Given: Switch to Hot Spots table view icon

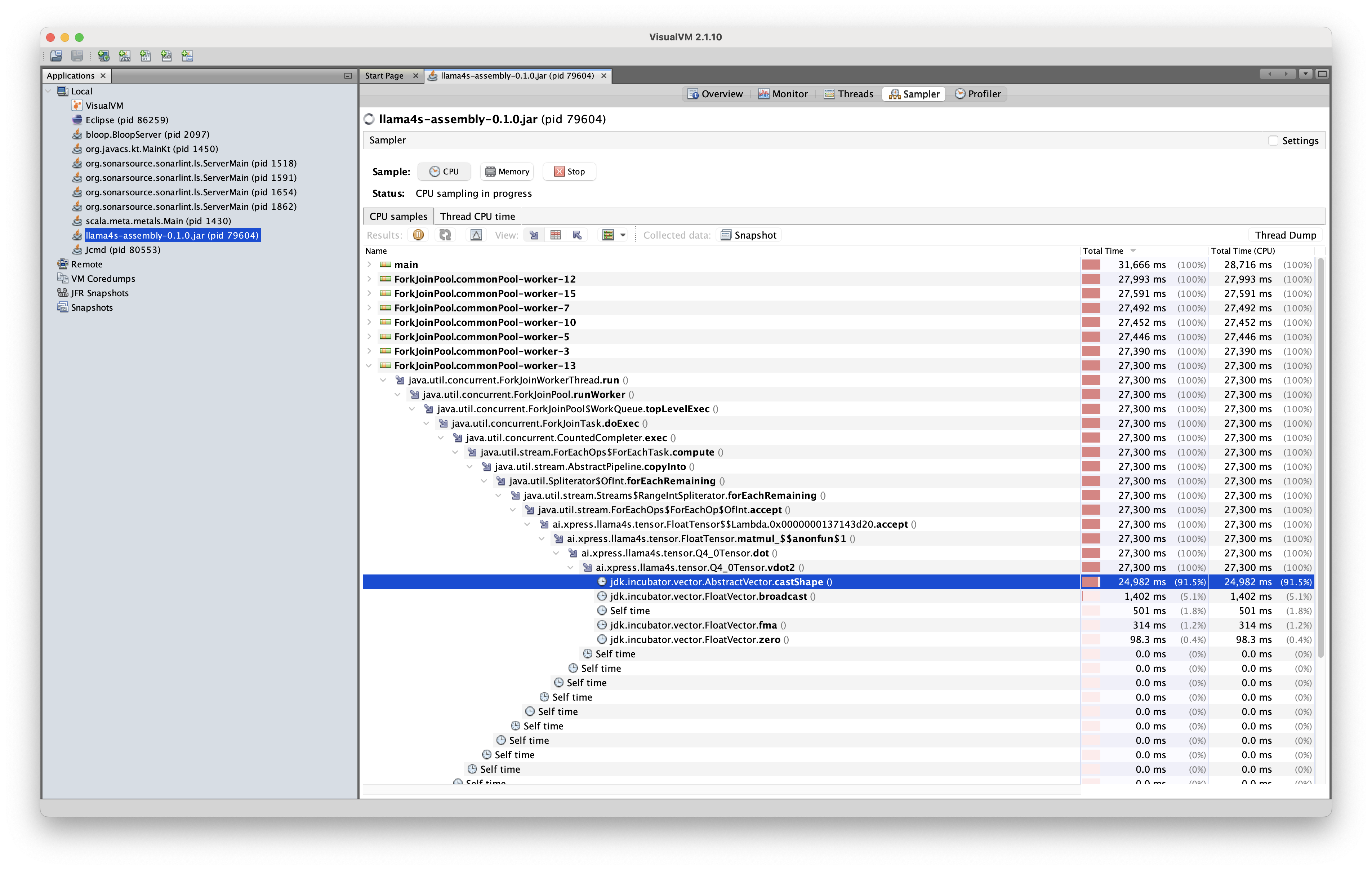Looking at the screenshot, I should [556, 235].
